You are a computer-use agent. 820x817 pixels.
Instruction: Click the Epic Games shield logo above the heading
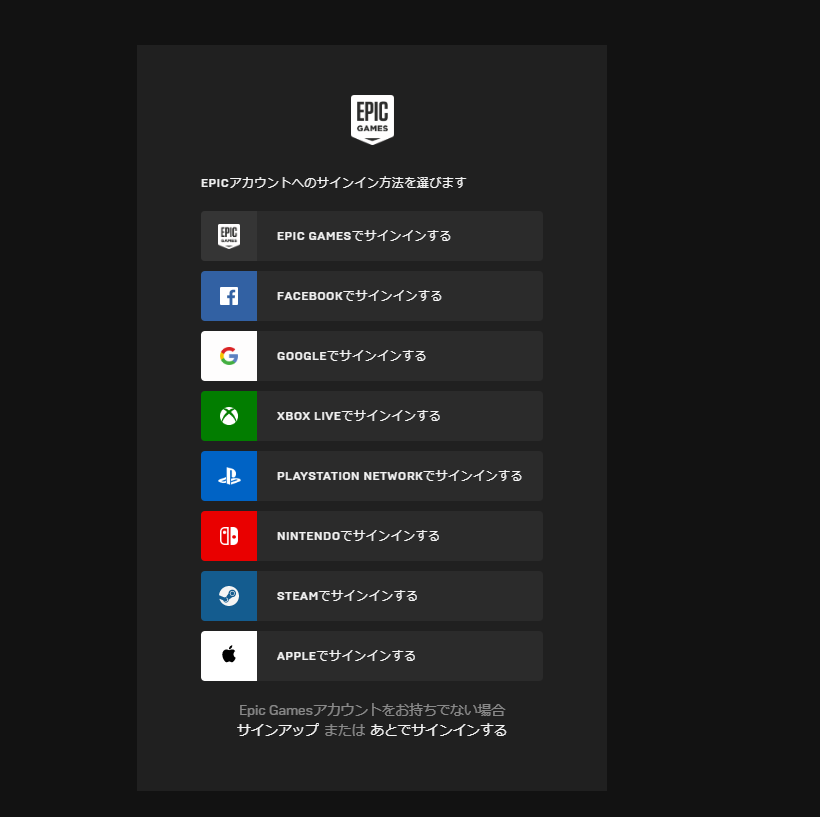click(x=372, y=120)
